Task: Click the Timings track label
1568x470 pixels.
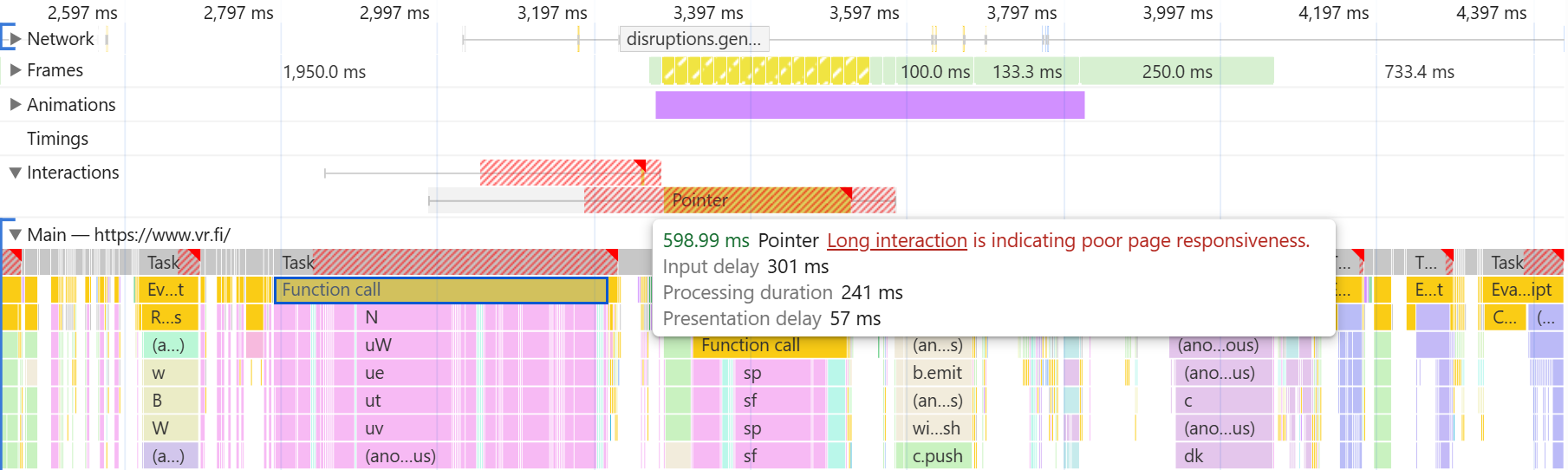Action: (57, 139)
